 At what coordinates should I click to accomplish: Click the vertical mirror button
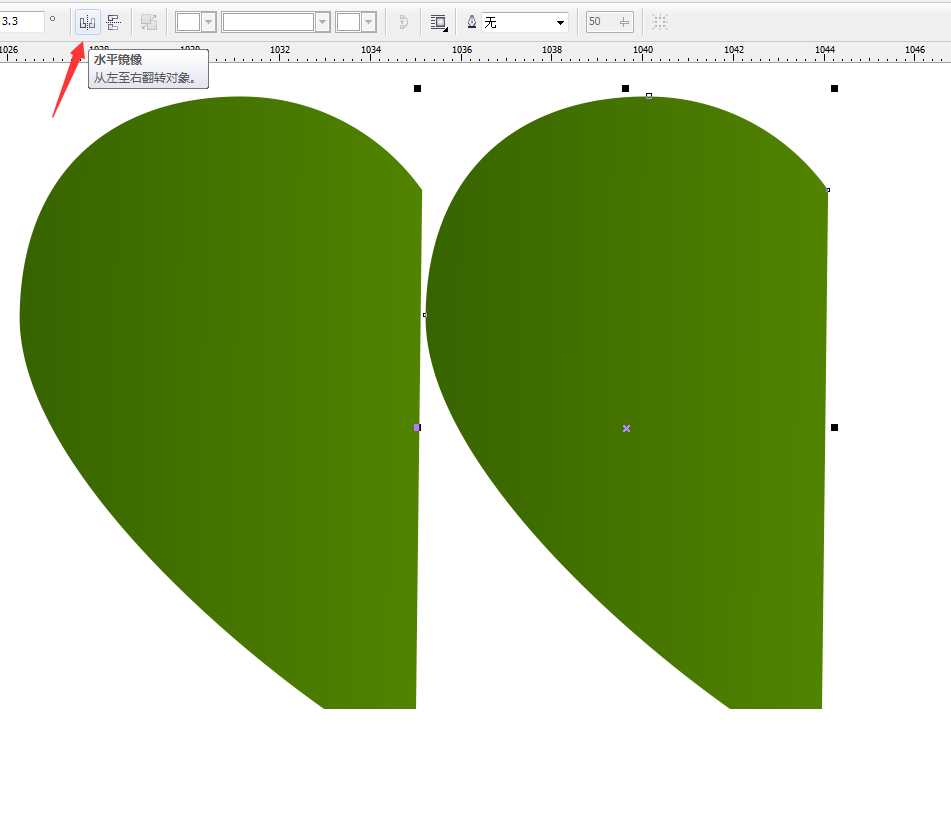(x=113, y=22)
